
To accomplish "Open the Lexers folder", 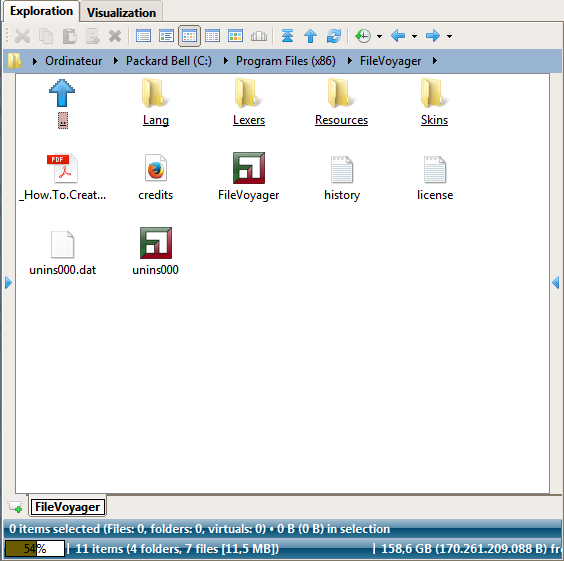I will point(249,102).
